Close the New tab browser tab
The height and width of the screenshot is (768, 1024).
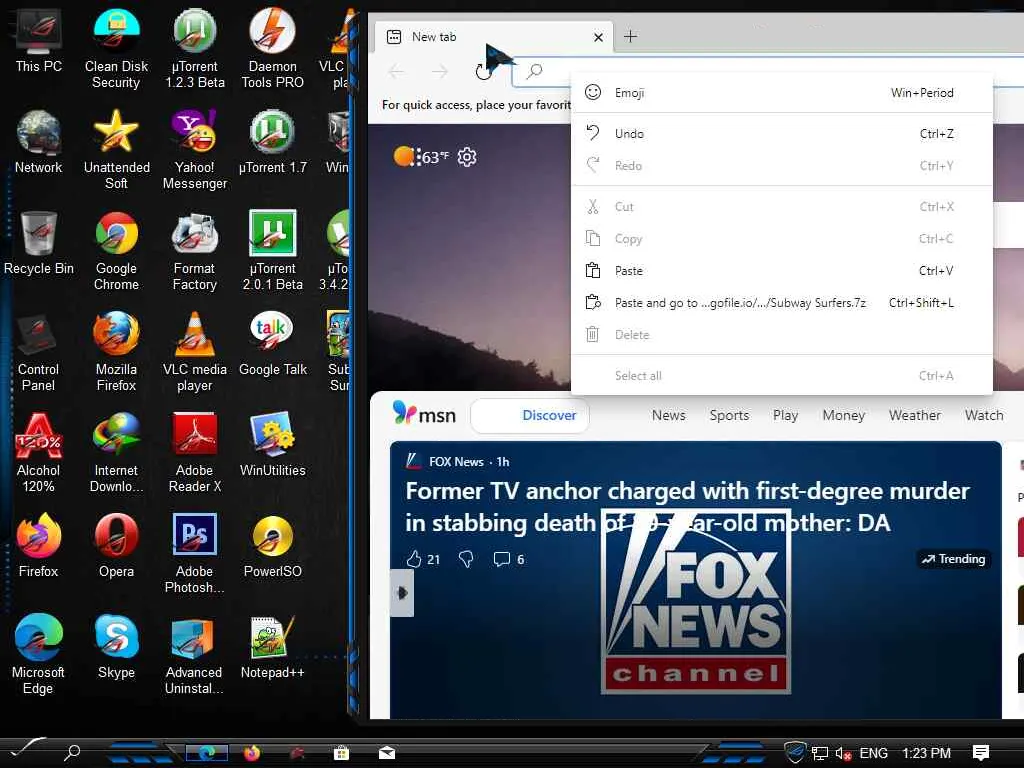coord(598,37)
